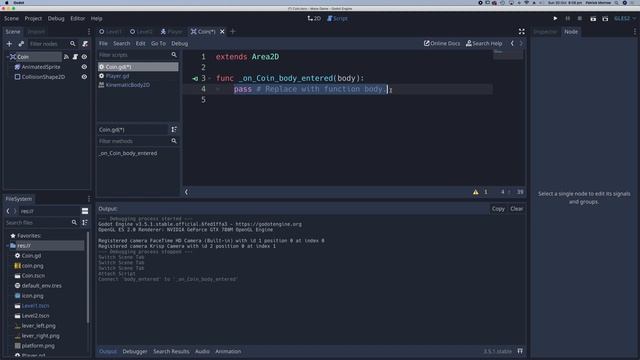
Task: Add a new child node
Action: pyautogui.click(x=9, y=44)
